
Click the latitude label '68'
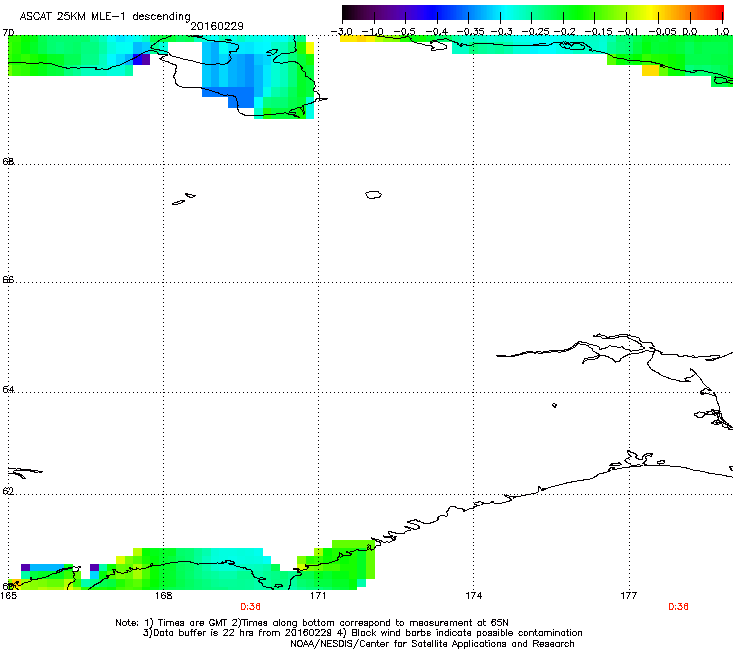tap(8, 161)
